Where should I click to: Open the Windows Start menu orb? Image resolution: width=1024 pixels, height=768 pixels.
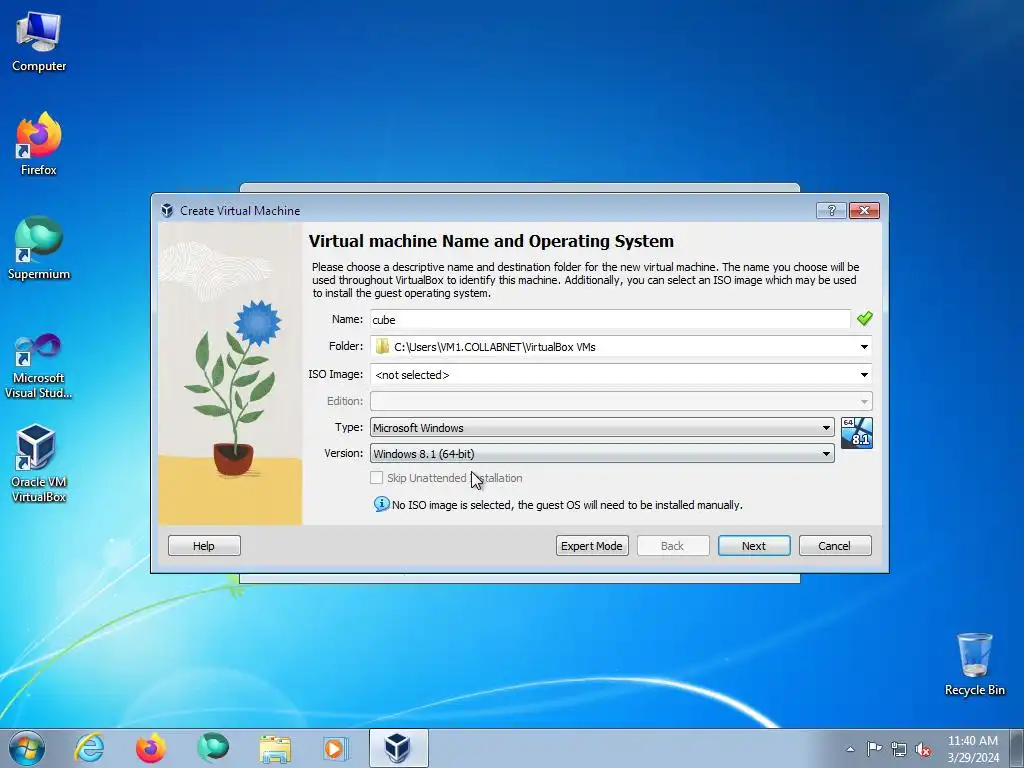coord(27,748)
